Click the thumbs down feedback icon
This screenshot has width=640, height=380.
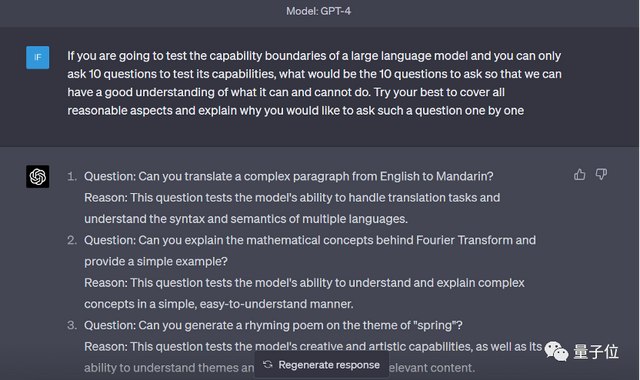point(601,175)
